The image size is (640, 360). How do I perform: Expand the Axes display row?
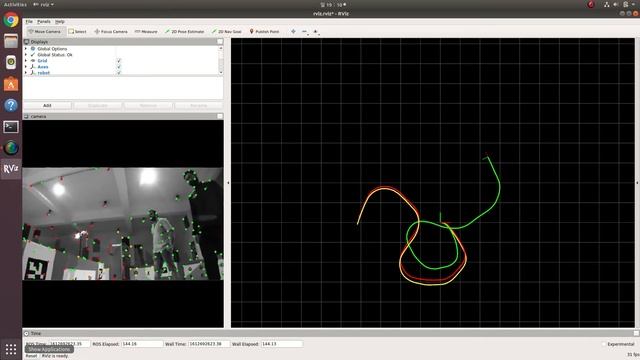tap(26, 67)
